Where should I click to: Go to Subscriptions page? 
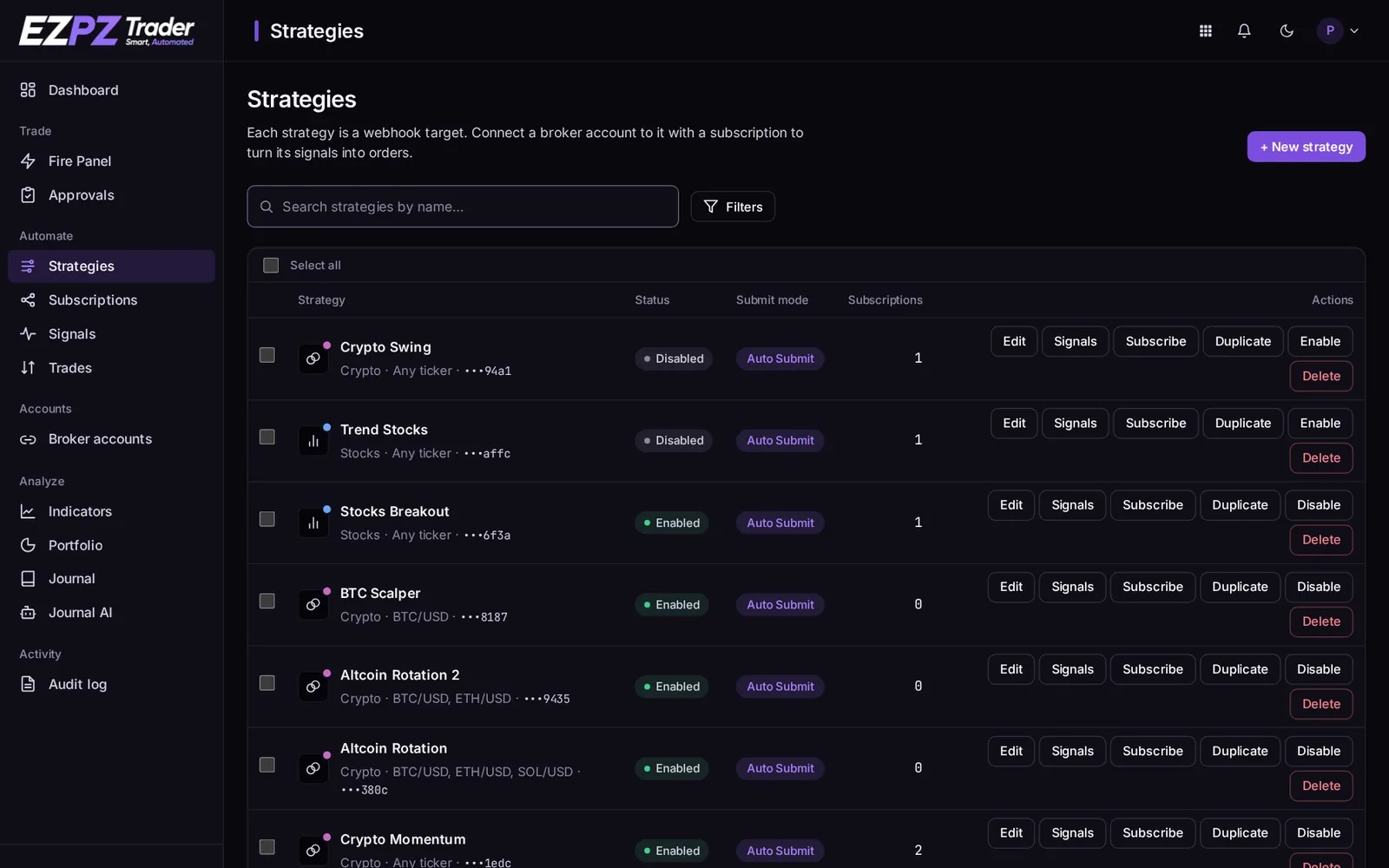pyautogui.click(x=111, y=300)
